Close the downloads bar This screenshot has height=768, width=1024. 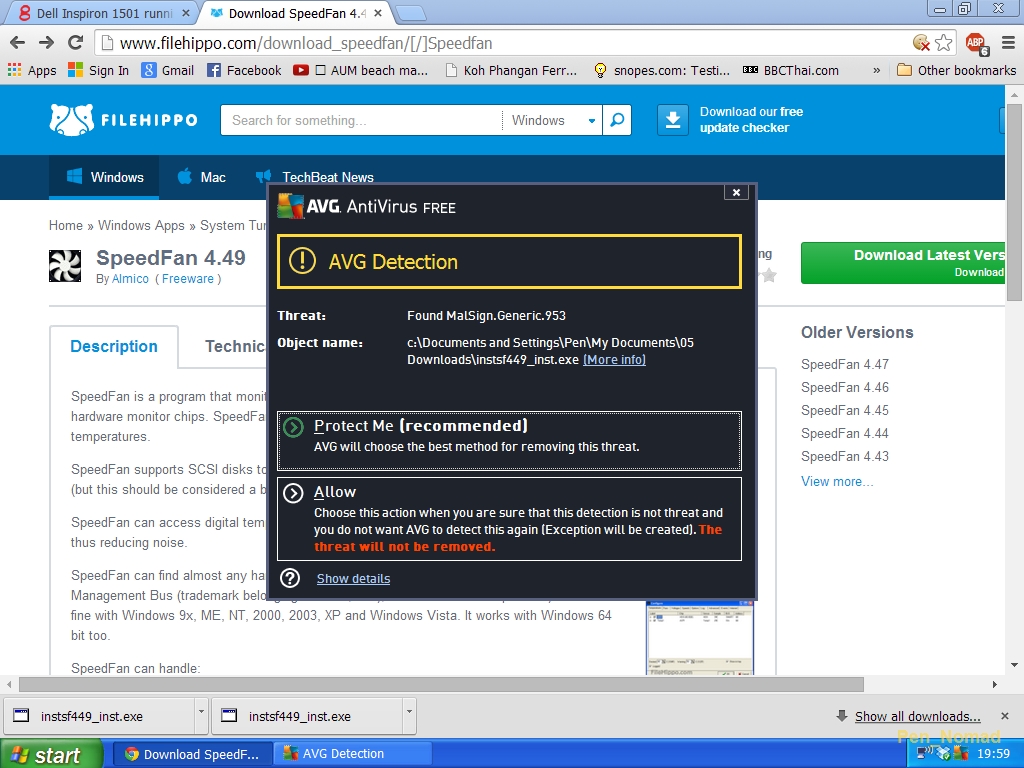pos(1004,716)
